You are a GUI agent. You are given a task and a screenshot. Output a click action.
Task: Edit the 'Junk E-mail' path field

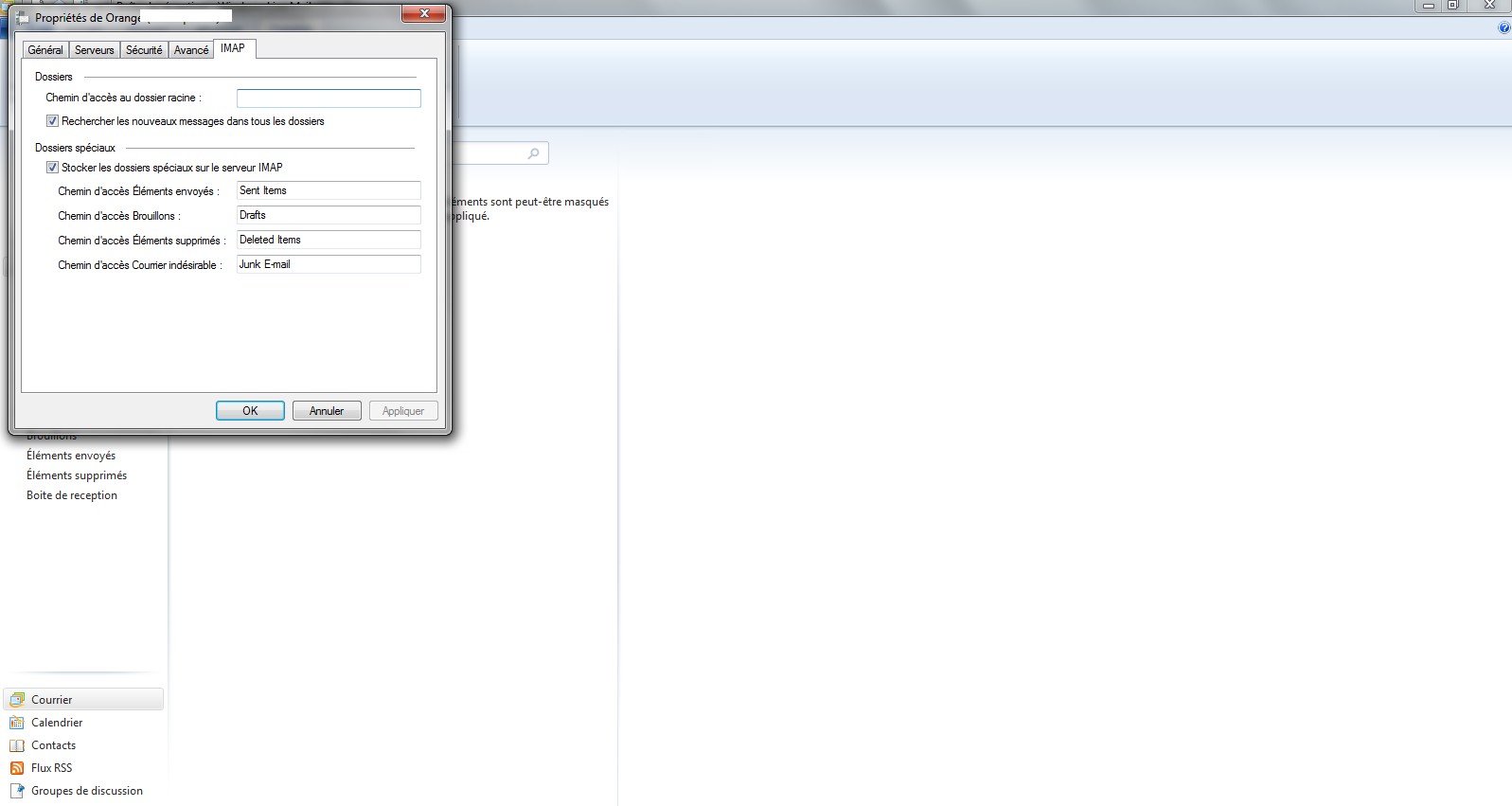[x=329, y=265]
